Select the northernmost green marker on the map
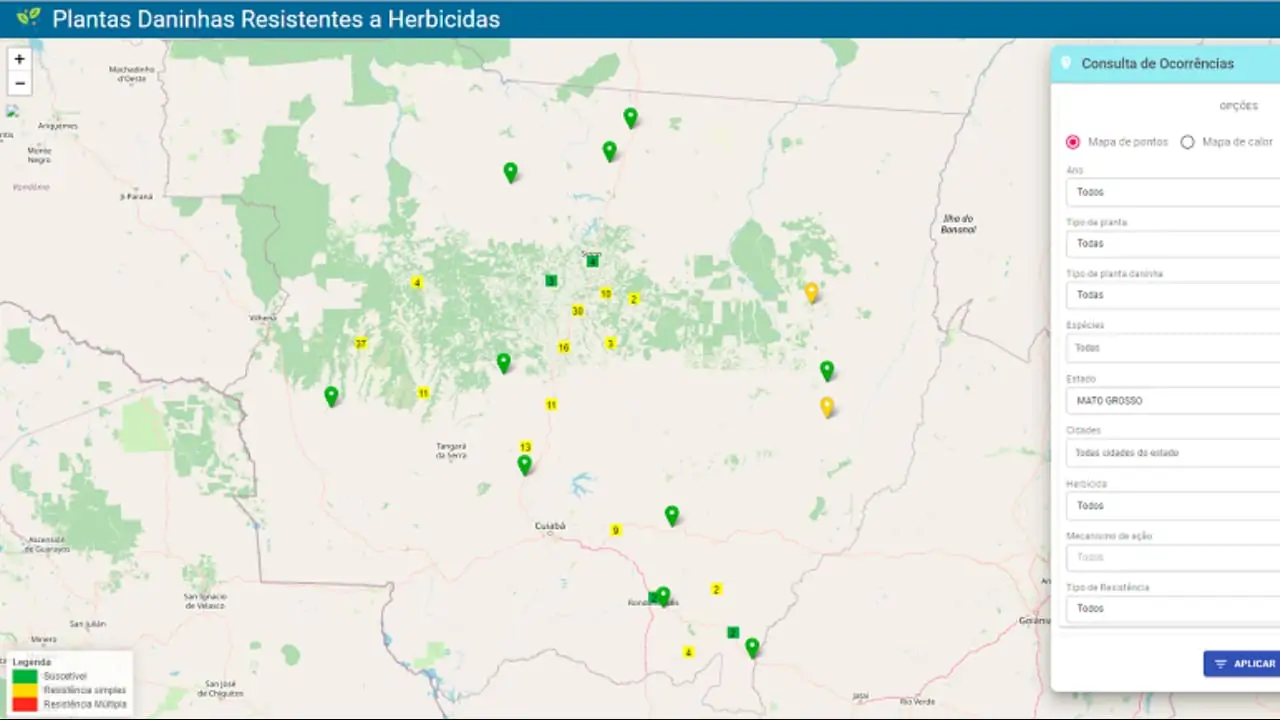The height and width of the screenshot is (720, 1280). 630,117
